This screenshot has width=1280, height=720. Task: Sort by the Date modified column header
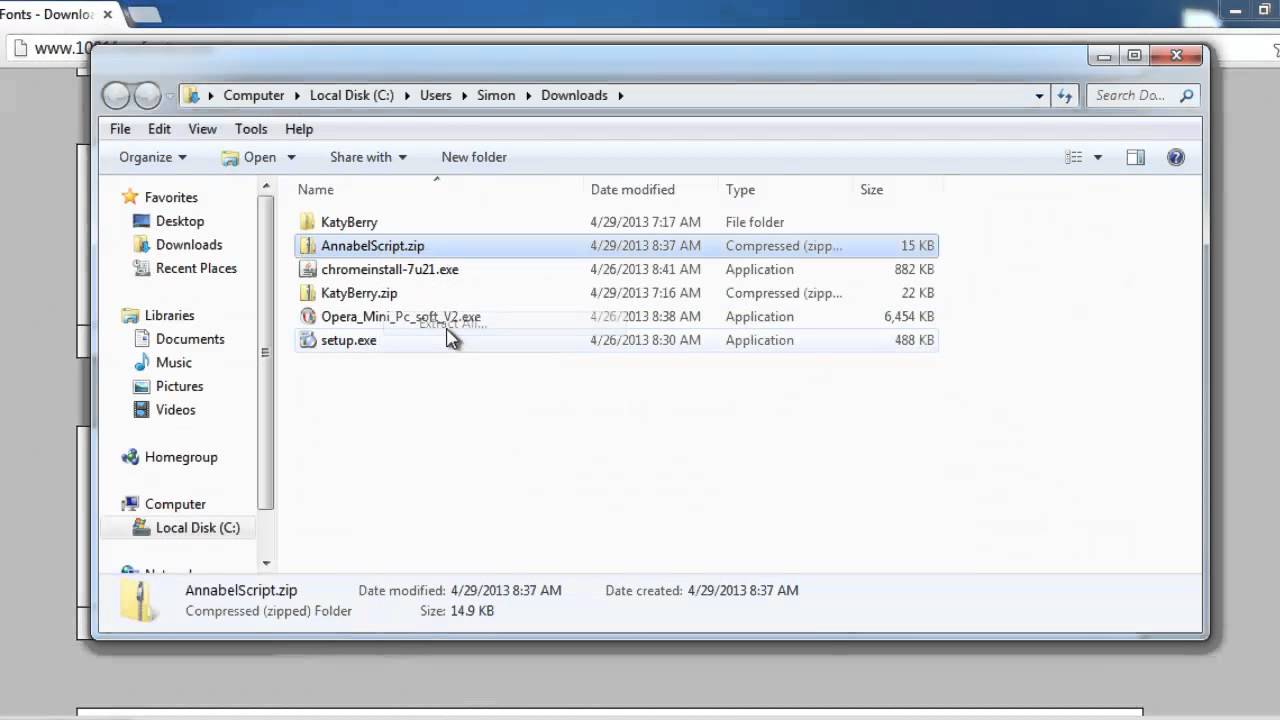651,189
